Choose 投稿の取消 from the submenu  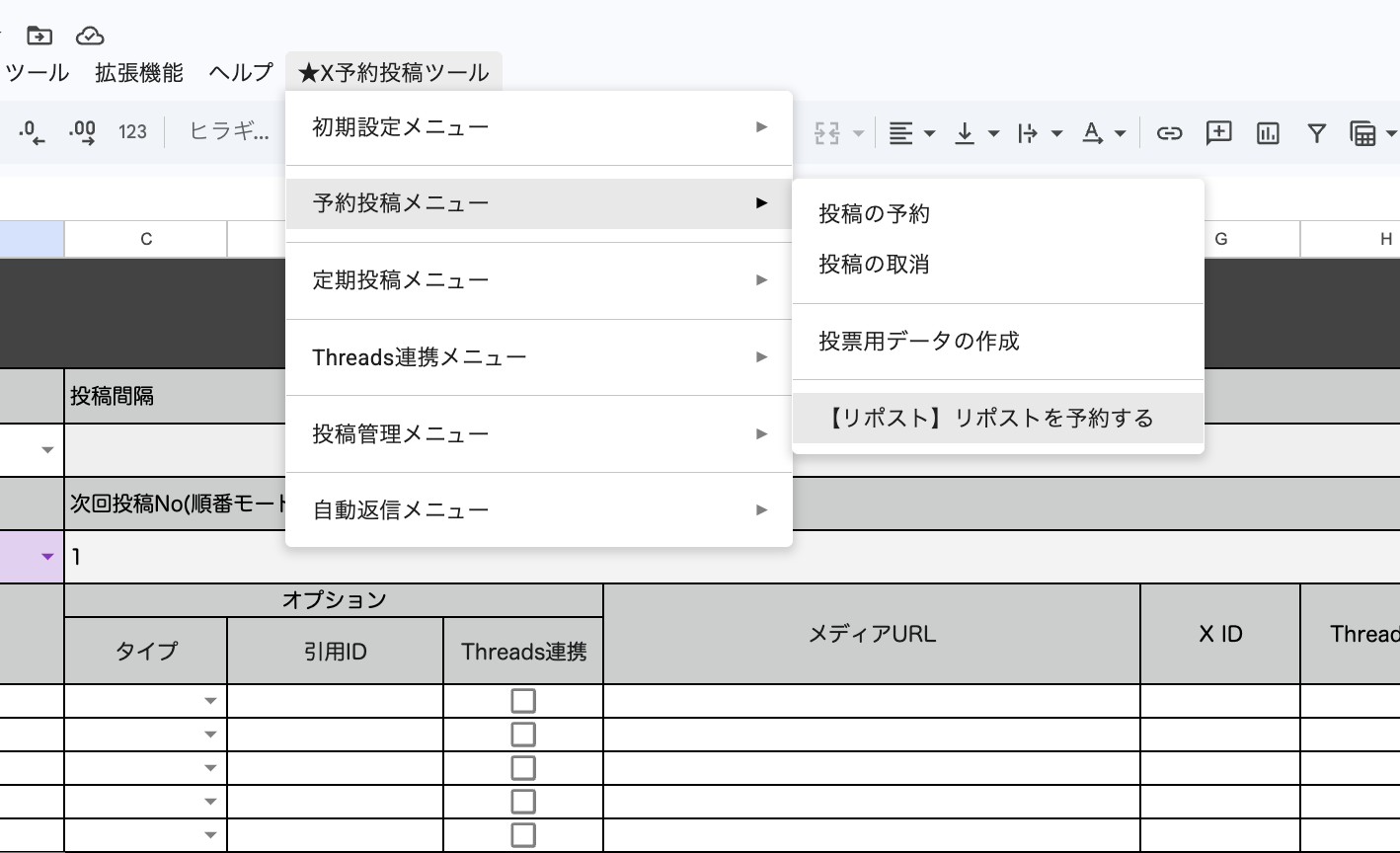[998, 265]
